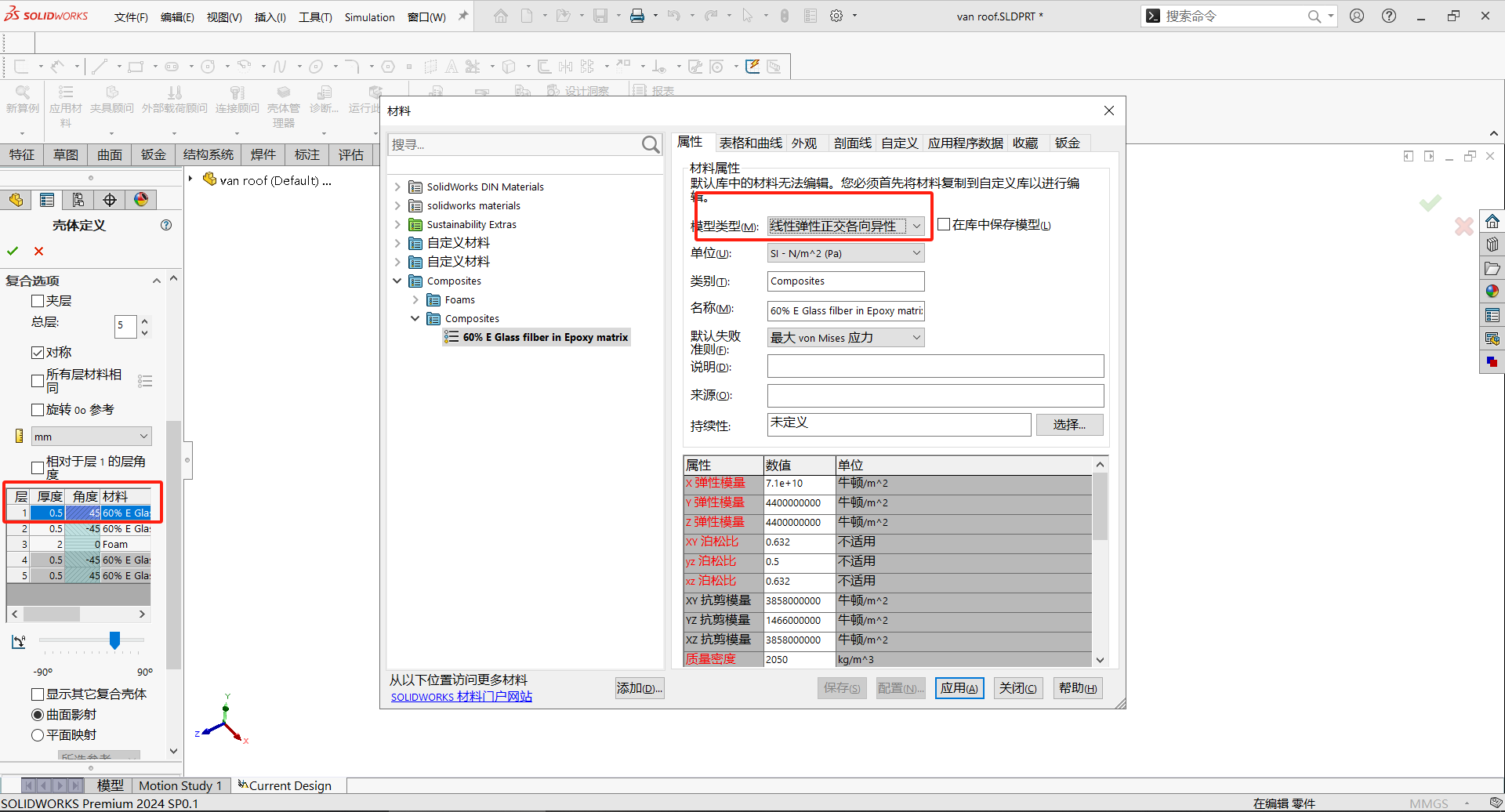
Task: Increase the 总层 total plies stepper
Action: [x=144, y=321]
